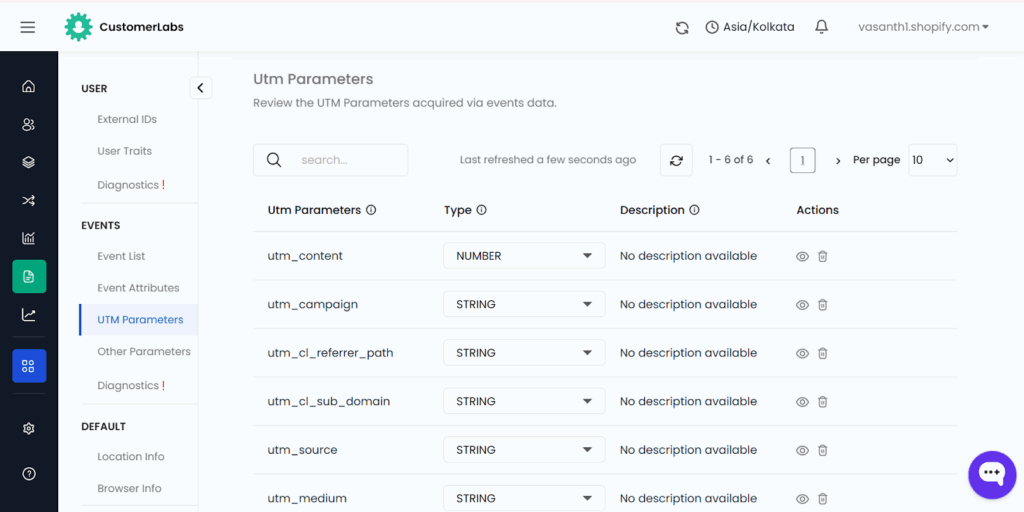Click info icon beside Utm Parameters header
Image resolution: width=1024 pixels, height=512 pixels.
371,210
